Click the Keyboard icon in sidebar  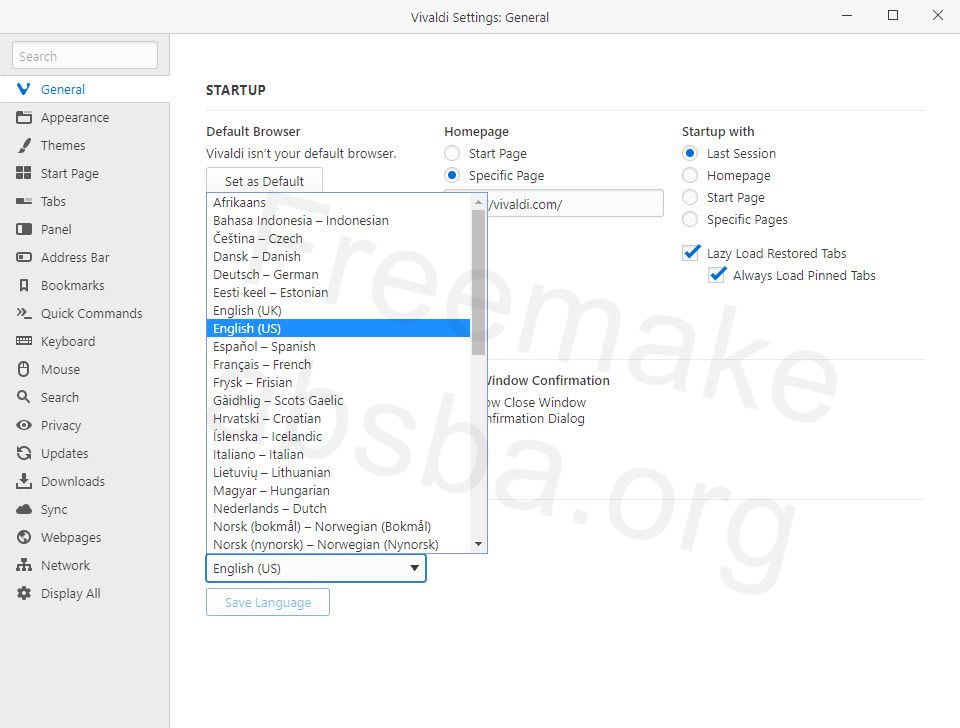coord(24,341)
